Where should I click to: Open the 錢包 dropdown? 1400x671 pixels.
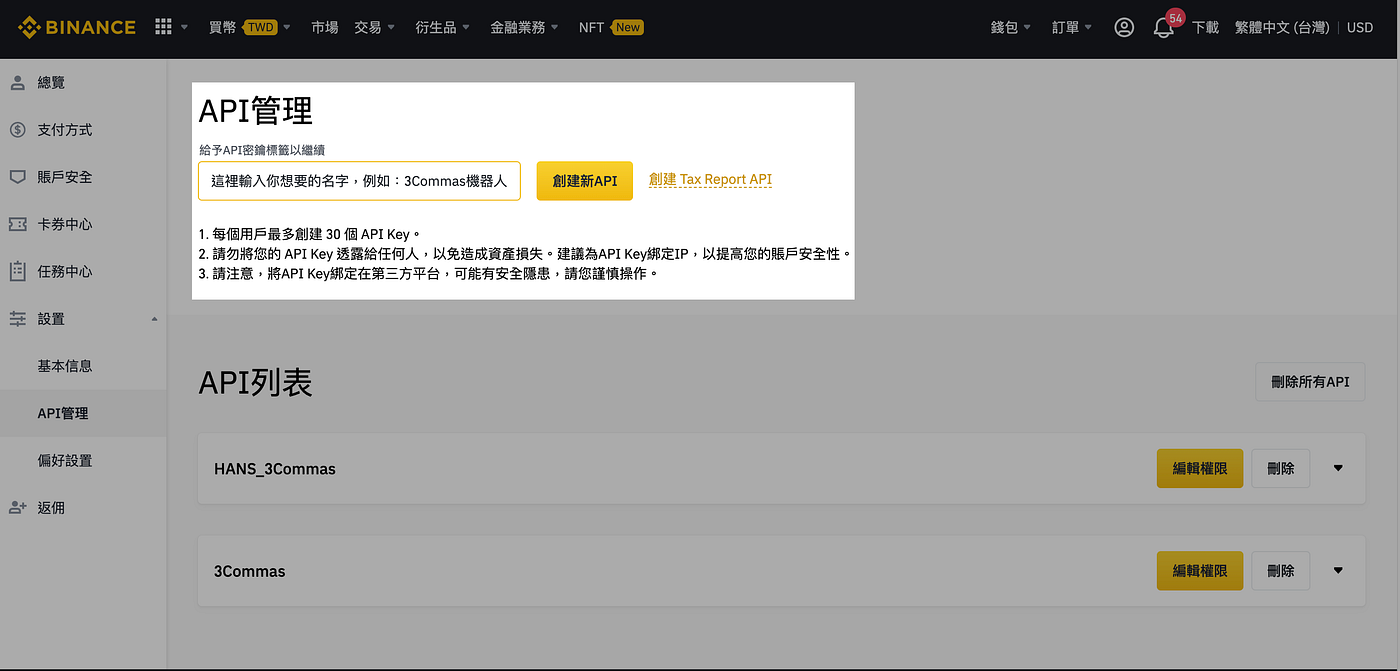point(1011,27)
